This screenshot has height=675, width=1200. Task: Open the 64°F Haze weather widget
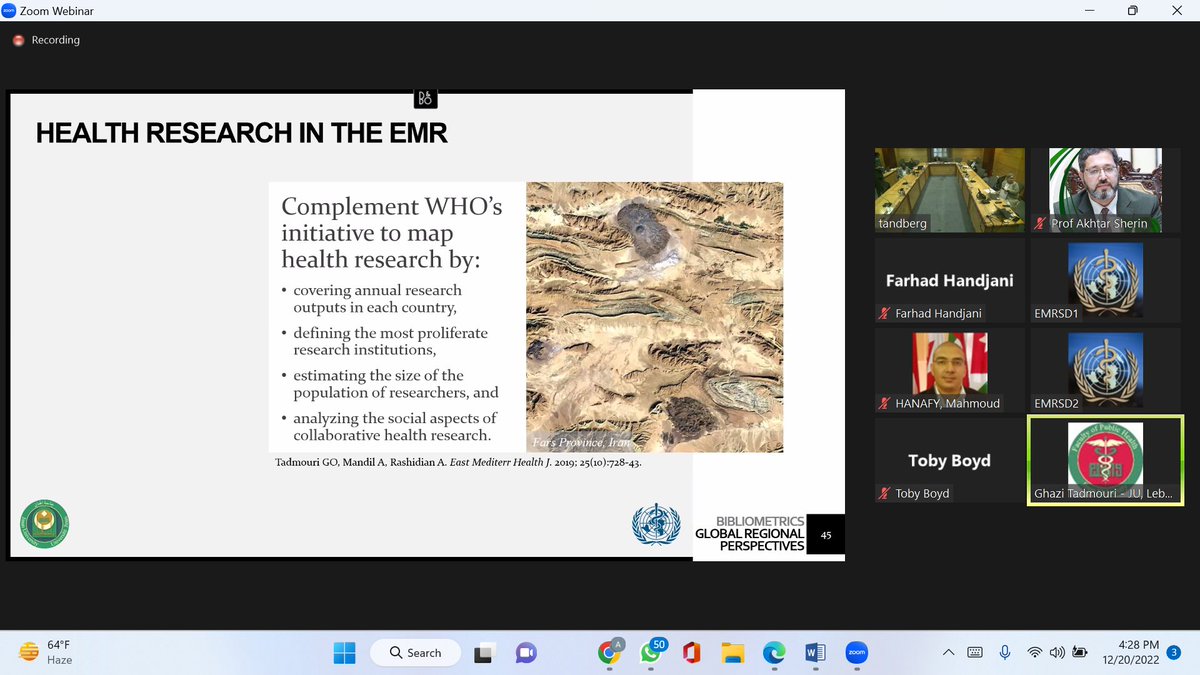[x=47, y=653]
